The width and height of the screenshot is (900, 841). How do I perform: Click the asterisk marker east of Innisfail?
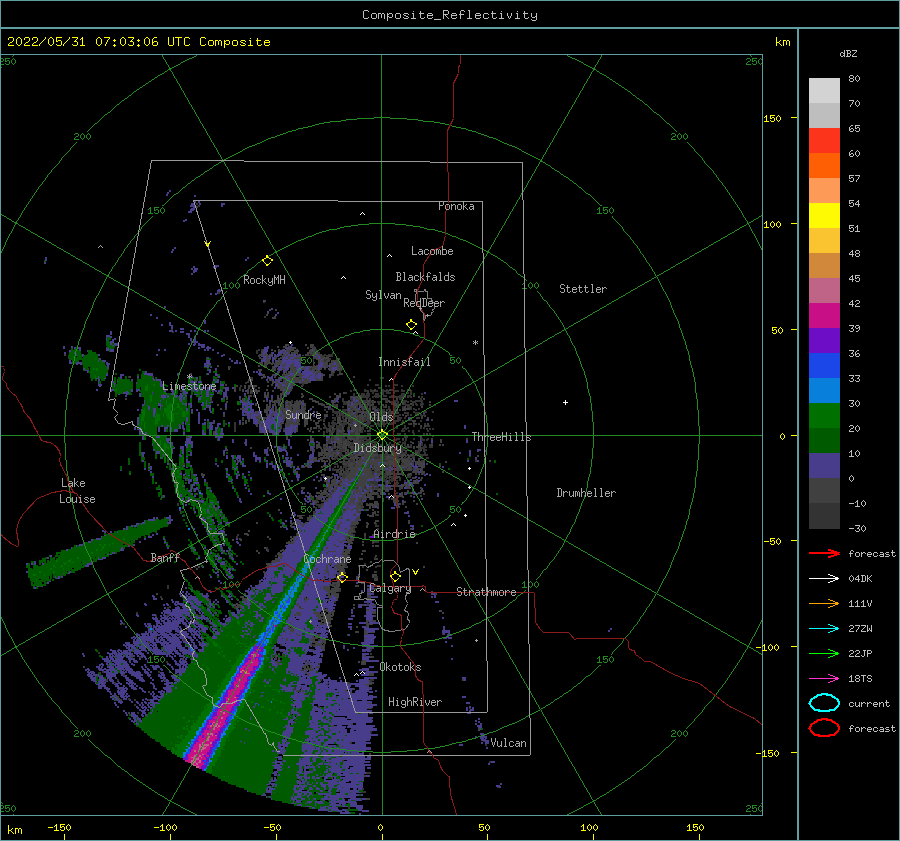click(475, 343)
